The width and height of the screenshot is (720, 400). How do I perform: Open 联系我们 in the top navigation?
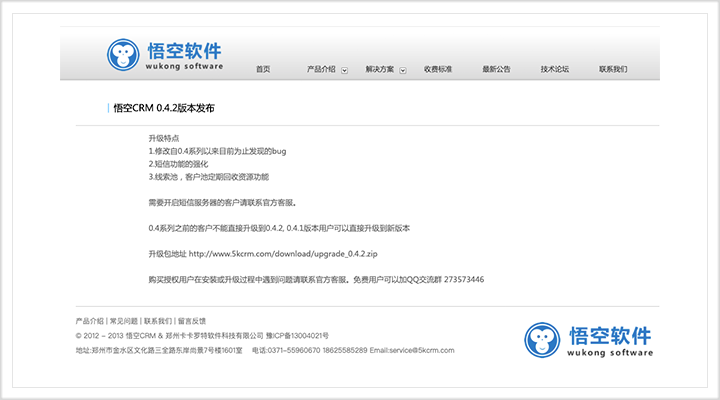(613, 69)
